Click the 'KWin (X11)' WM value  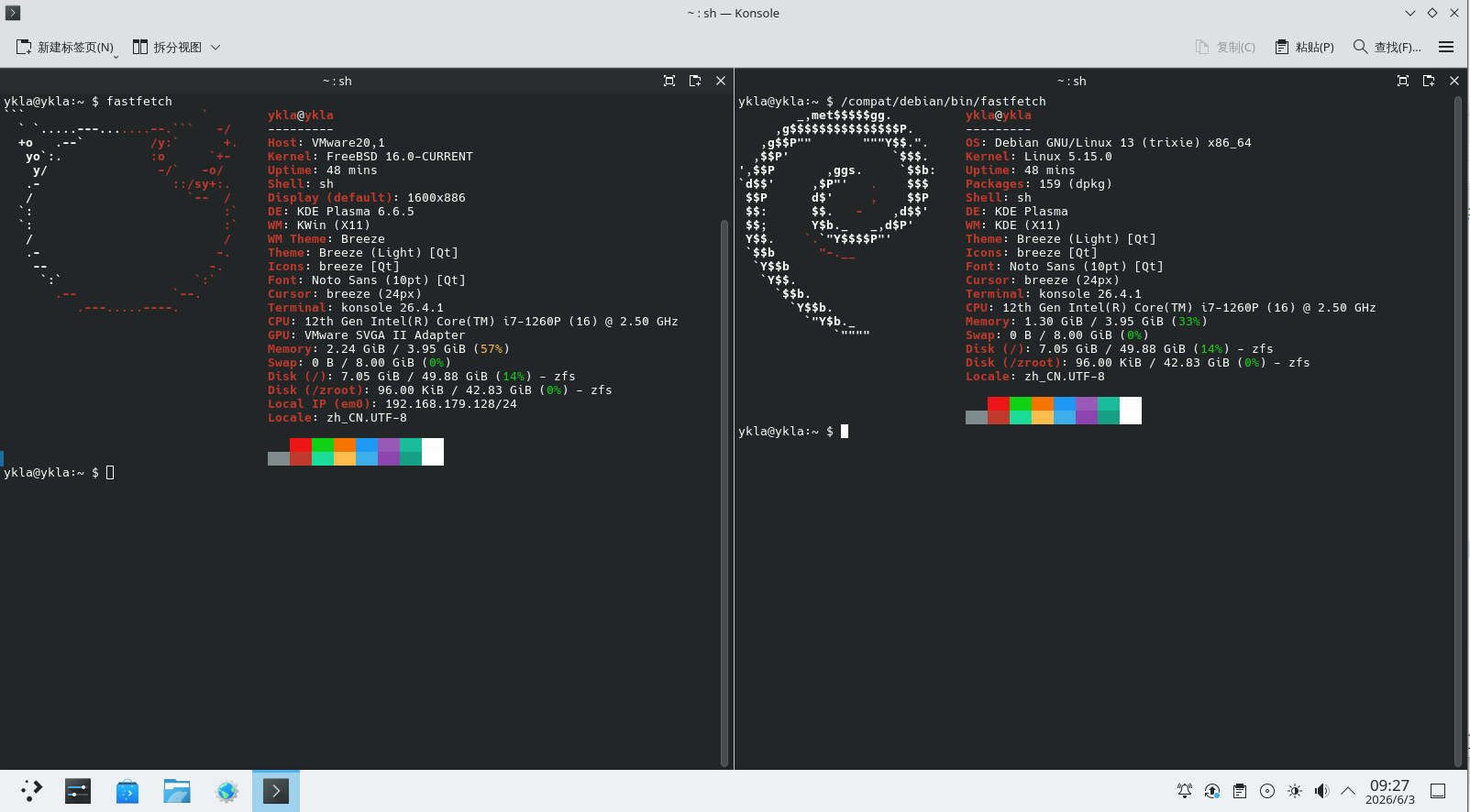click(334, 225)
